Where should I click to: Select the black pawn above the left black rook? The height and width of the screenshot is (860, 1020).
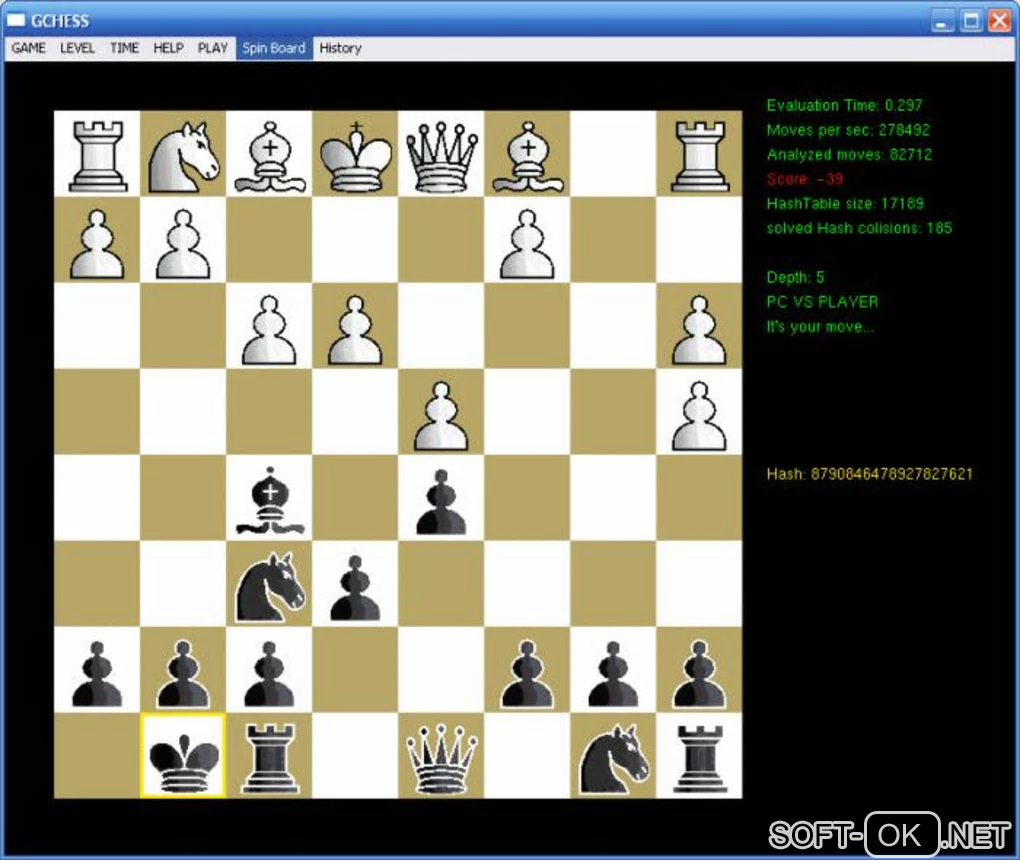[x=269, y=674]
